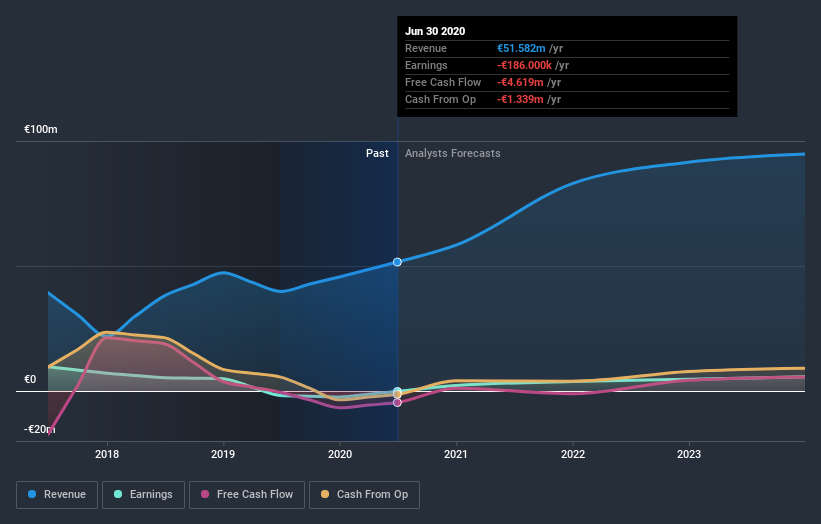Toggle the Cash From Op legend button

tap(364, 495)
